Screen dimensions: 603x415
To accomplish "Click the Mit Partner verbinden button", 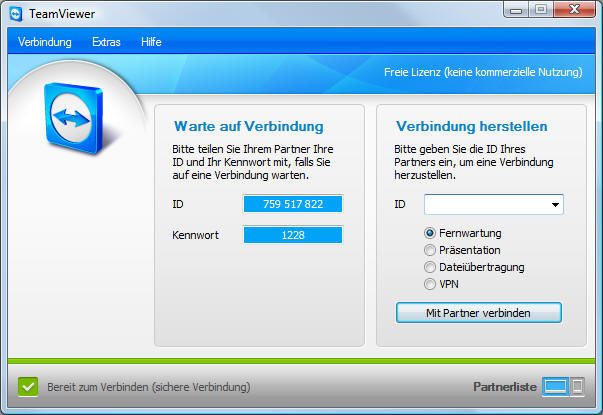I will pyautogui.click(x=479, y=313).
